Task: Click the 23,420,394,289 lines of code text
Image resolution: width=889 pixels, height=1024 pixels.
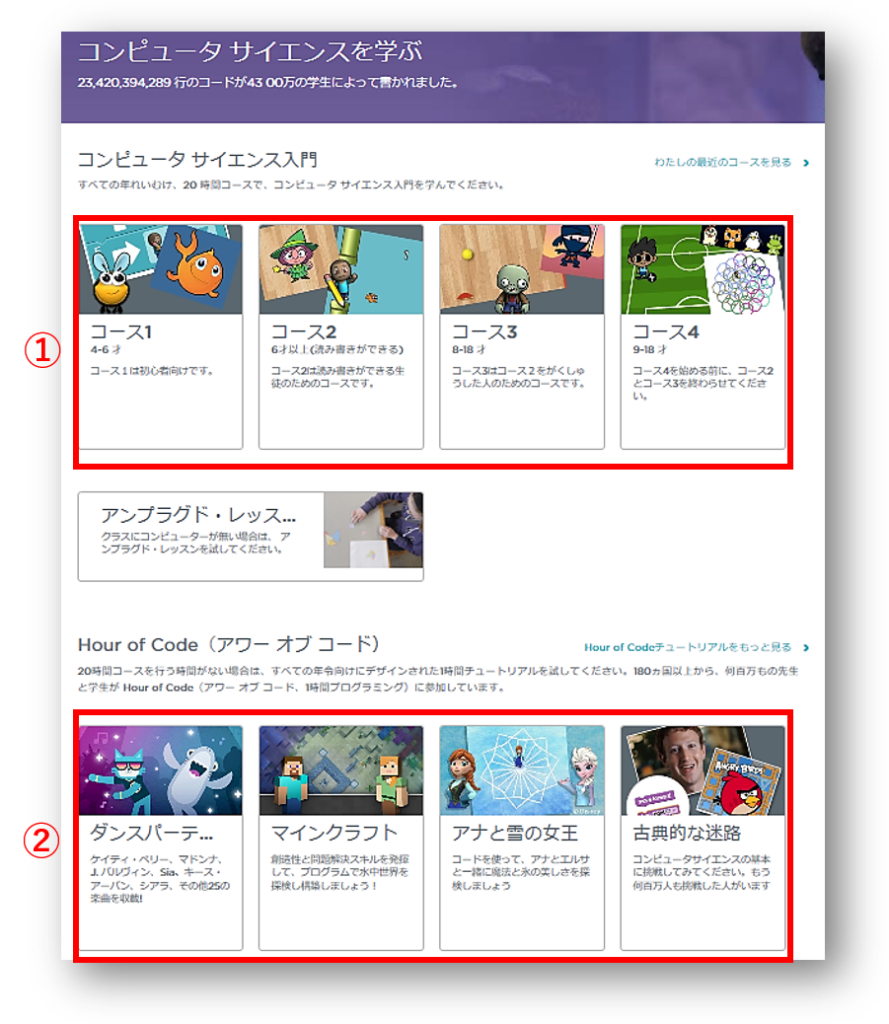Action: pyautogui.click(x=268, y=82)
